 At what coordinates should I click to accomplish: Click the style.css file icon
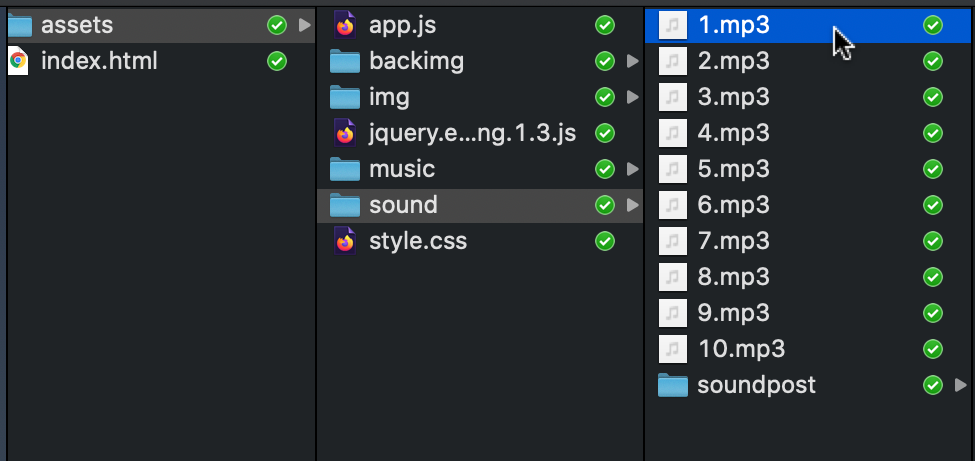[345, 241]
